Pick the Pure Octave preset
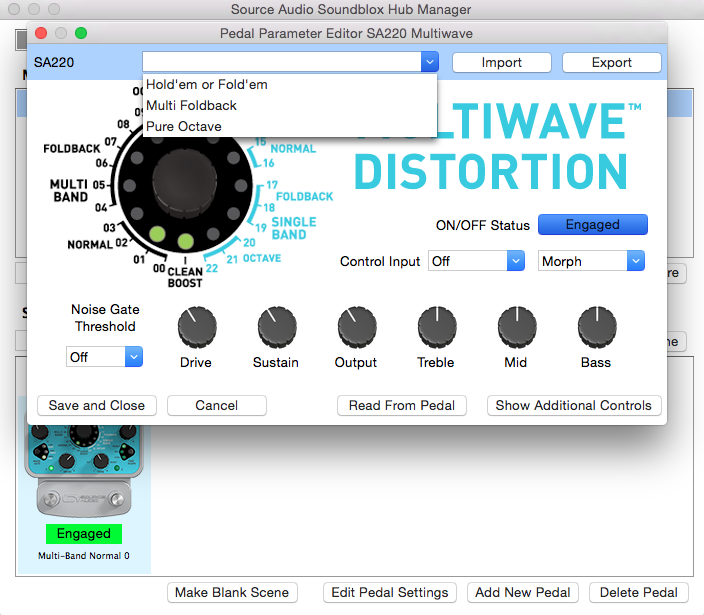This screenshot has height=615, width=704. [x=290, y=127]
